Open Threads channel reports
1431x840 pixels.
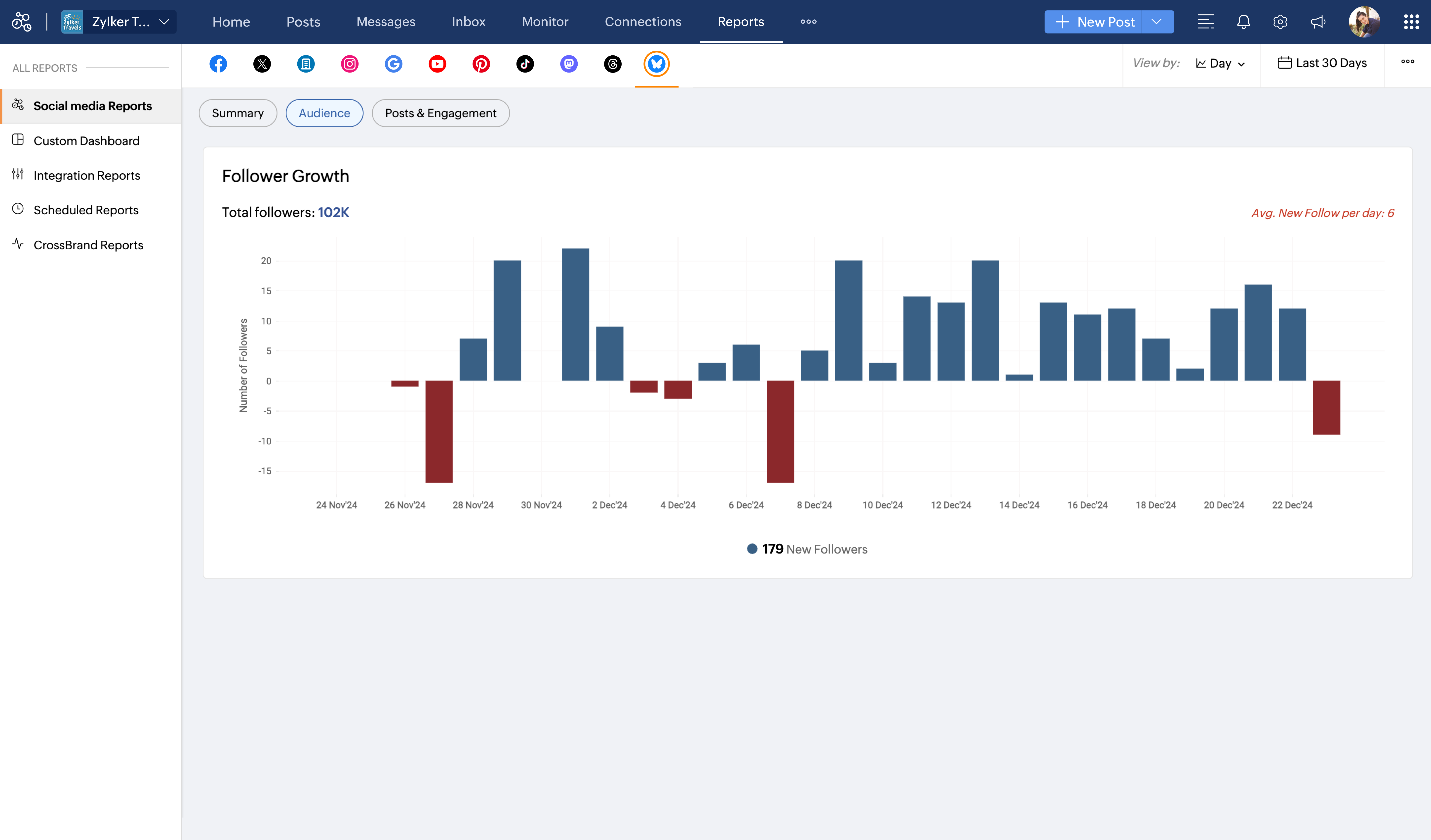coord(612,64)
